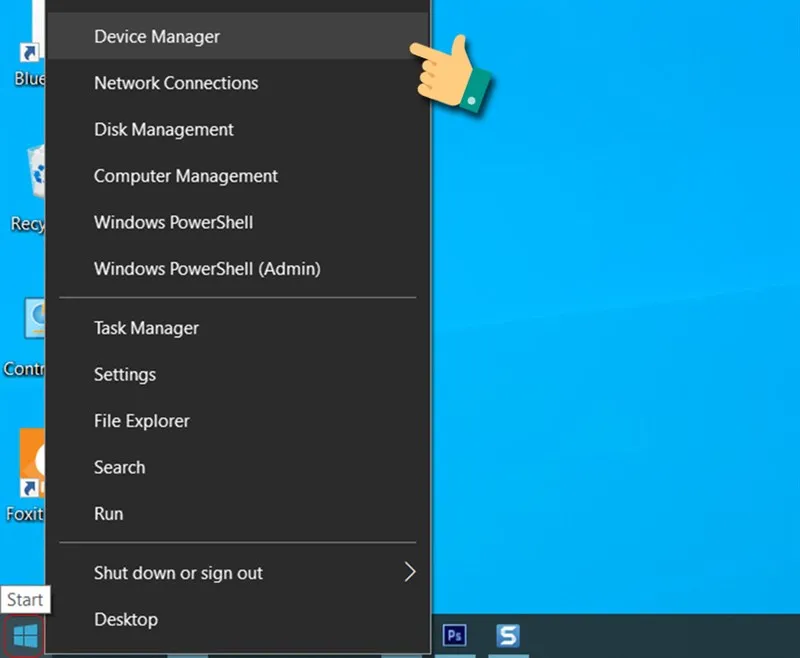Open Computer Management
The image size is (800, 658).
[185, 176]
